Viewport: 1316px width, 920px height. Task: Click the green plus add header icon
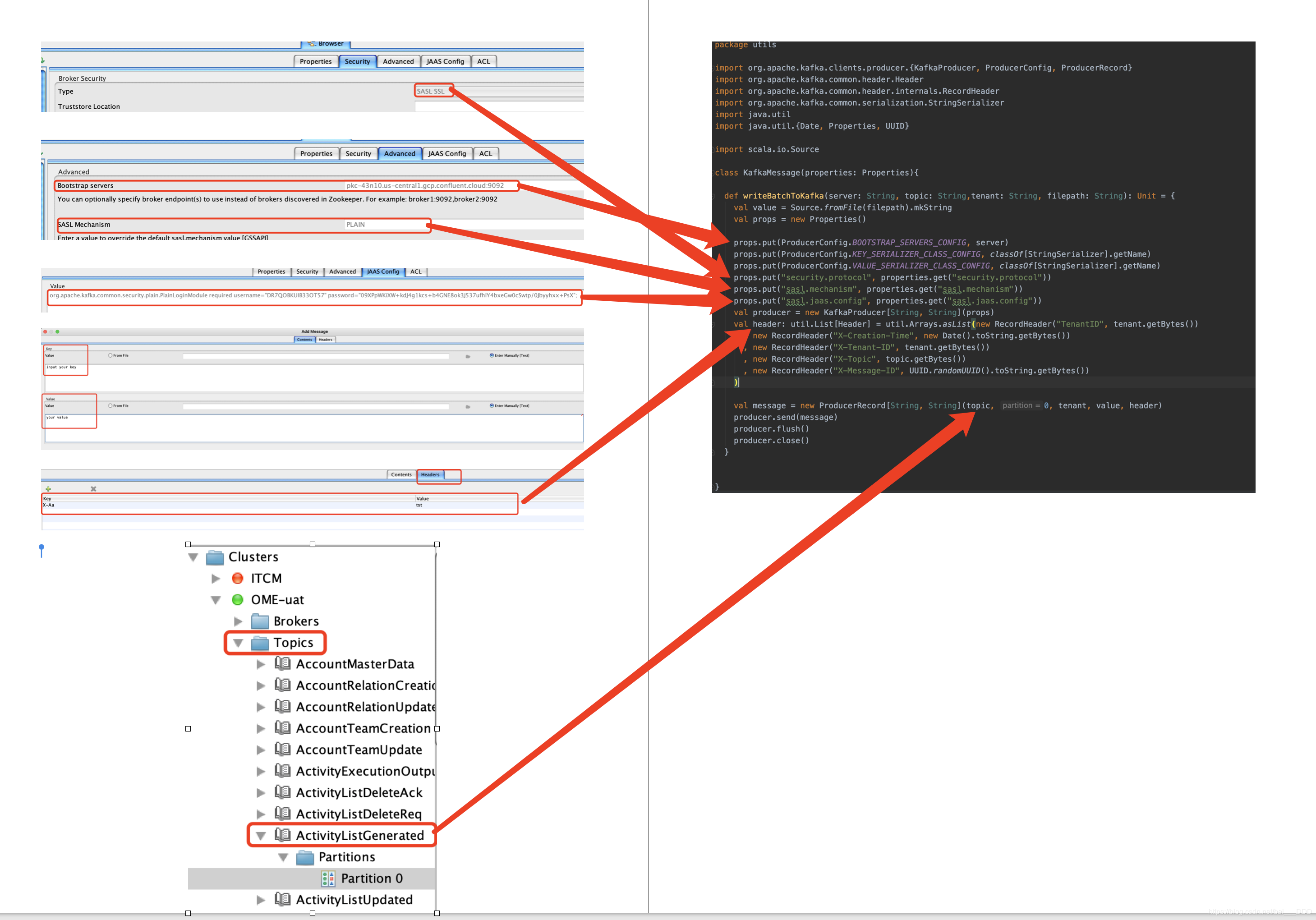(48, 489)
